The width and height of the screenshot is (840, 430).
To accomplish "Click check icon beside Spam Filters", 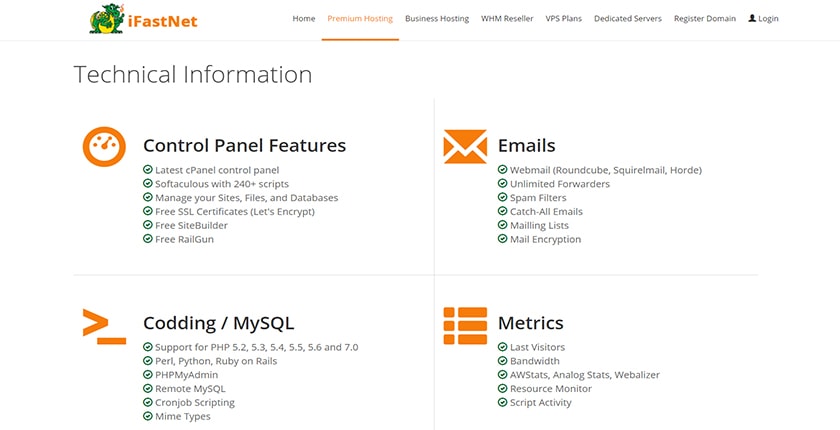I will click(502, 198).
